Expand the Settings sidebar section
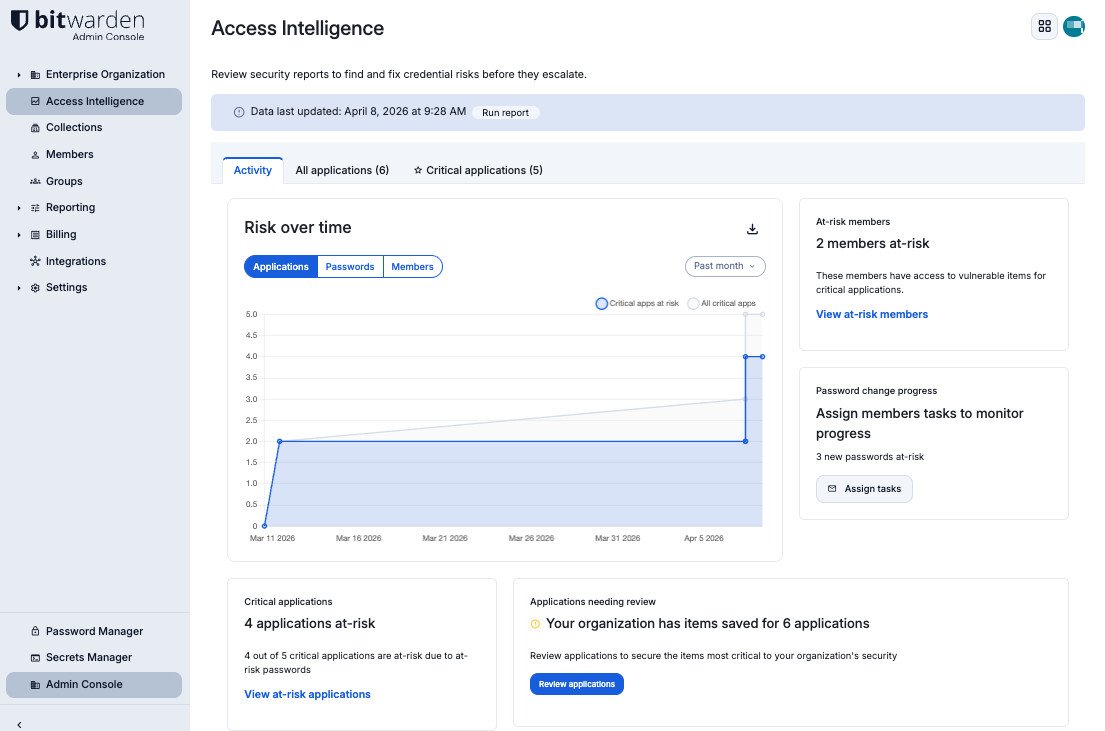The image size is (1105, 731). click(x=65, y=287)
